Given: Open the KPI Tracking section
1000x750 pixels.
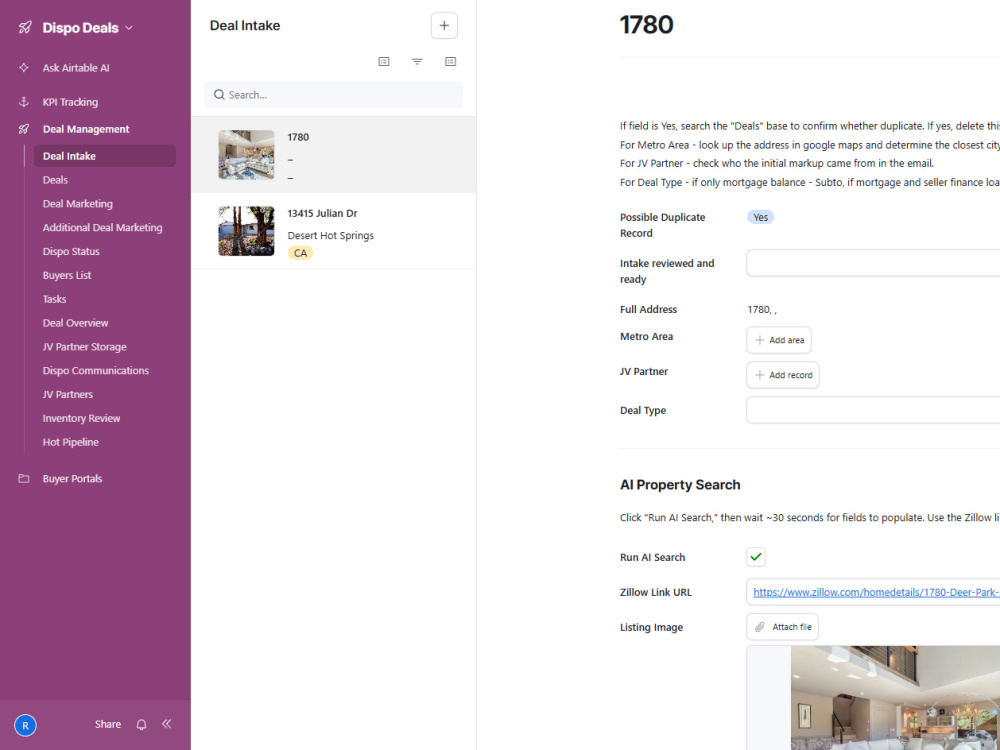Looking at the screenshot, I should pyautogui.click(x=70, y=102).
